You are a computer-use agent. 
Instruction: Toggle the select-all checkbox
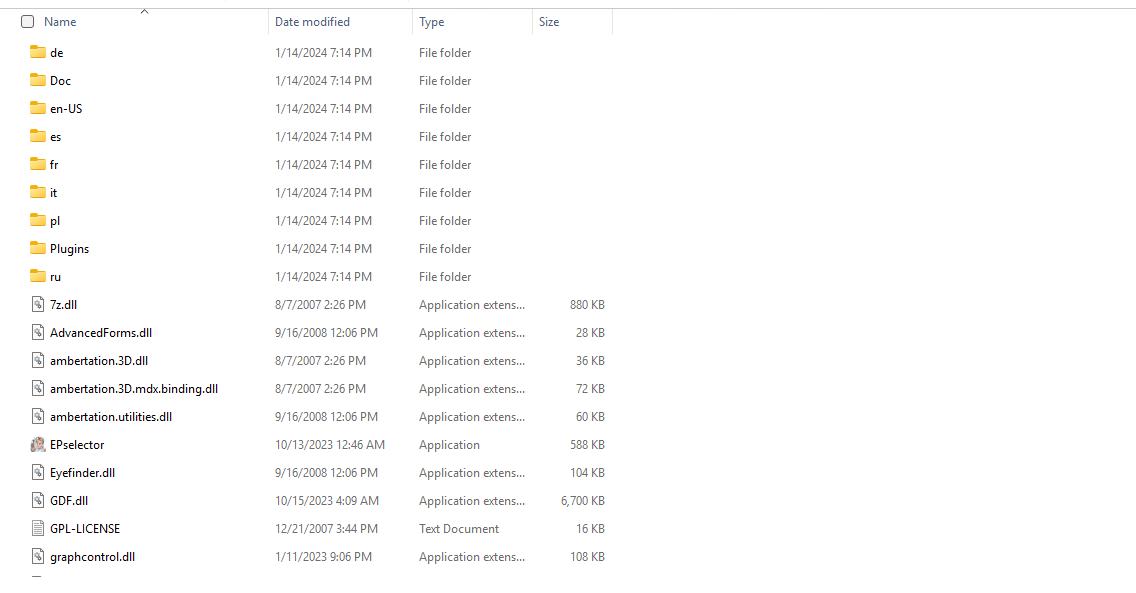tap(27, 20)
